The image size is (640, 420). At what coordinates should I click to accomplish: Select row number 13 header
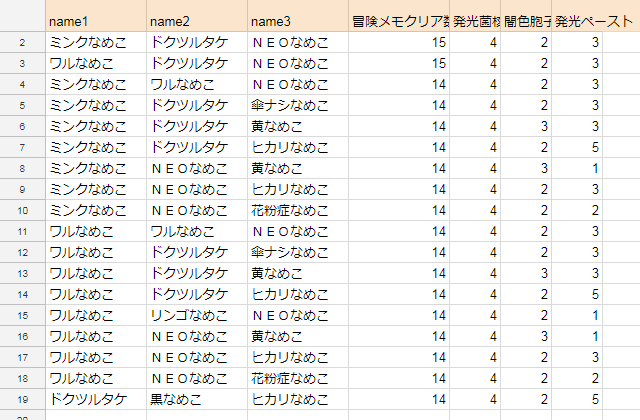(22, 273)
